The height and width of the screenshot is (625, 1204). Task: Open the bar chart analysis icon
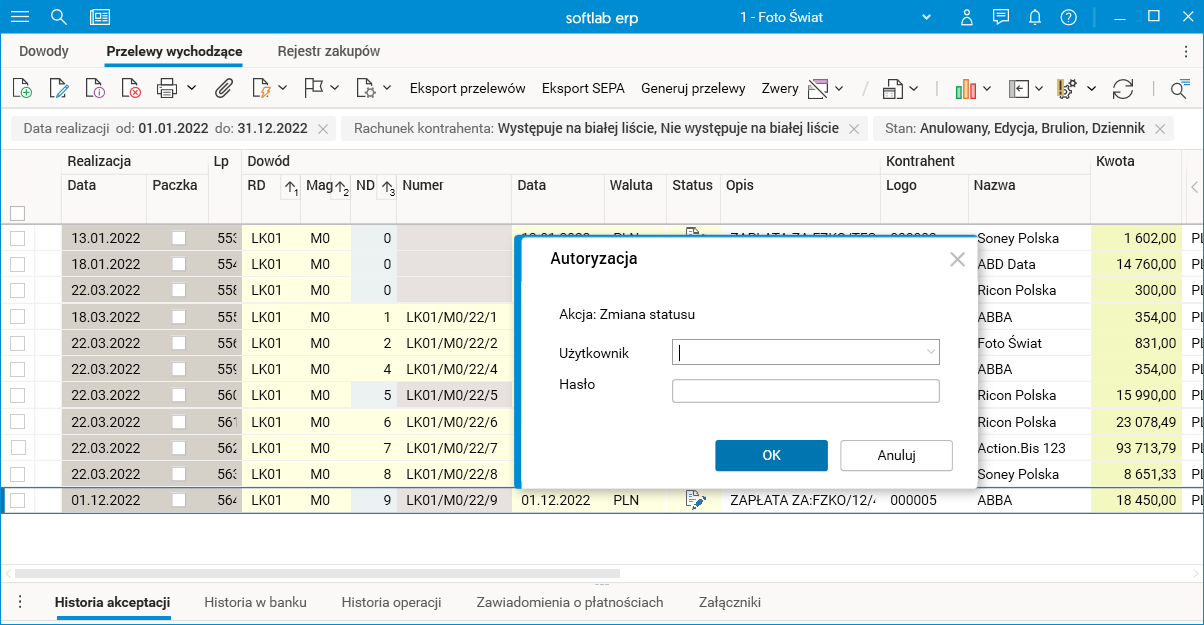(964, 88)
